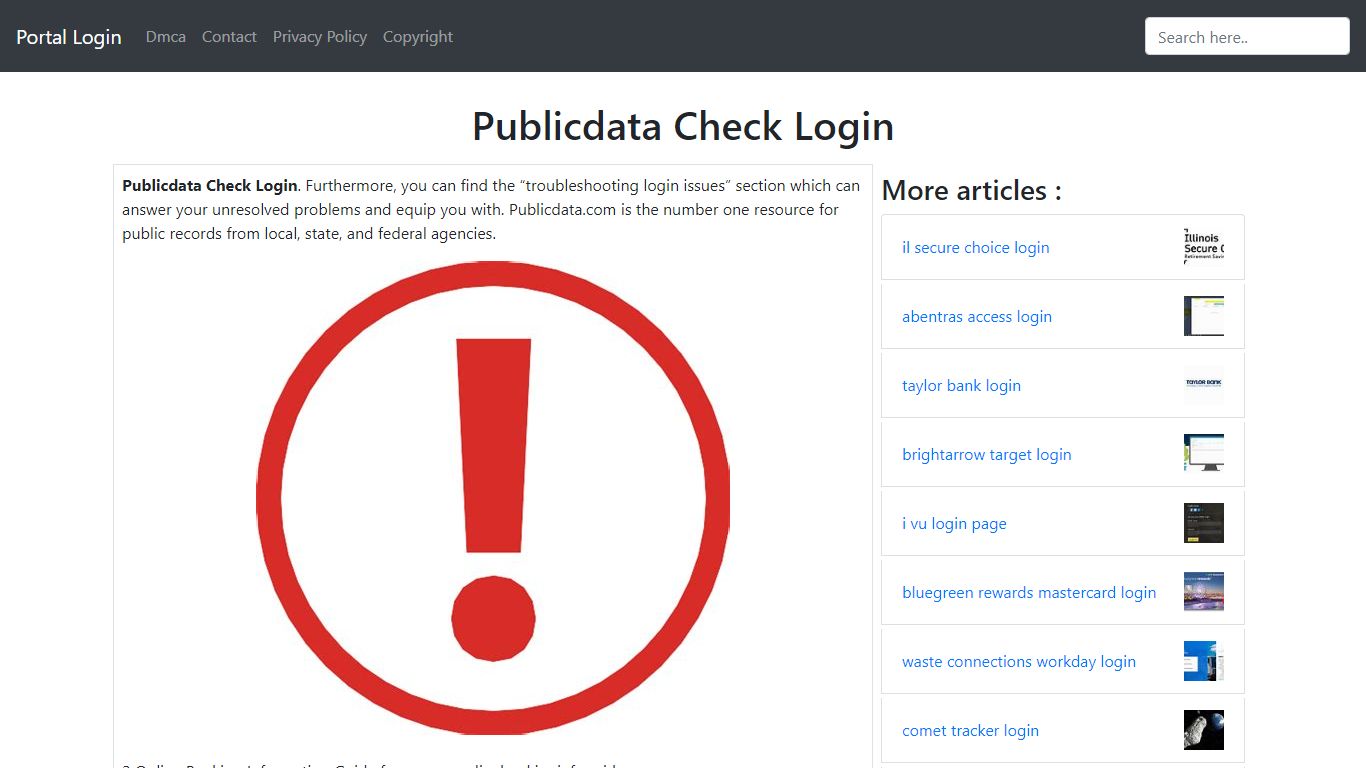Viewport: 1366px width, 768px height.
Task: Click the waste connections workday thumbnail
Action: point(1204,661)
